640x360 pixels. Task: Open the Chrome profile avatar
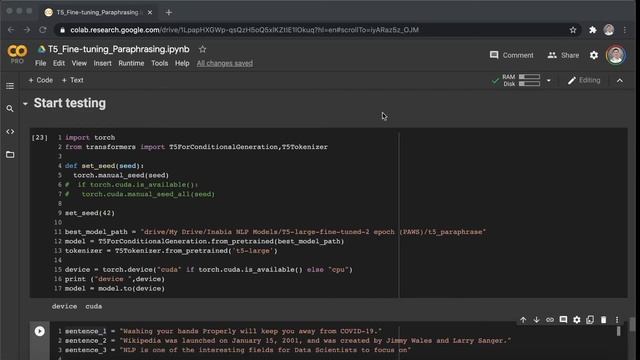coord(609,30)
